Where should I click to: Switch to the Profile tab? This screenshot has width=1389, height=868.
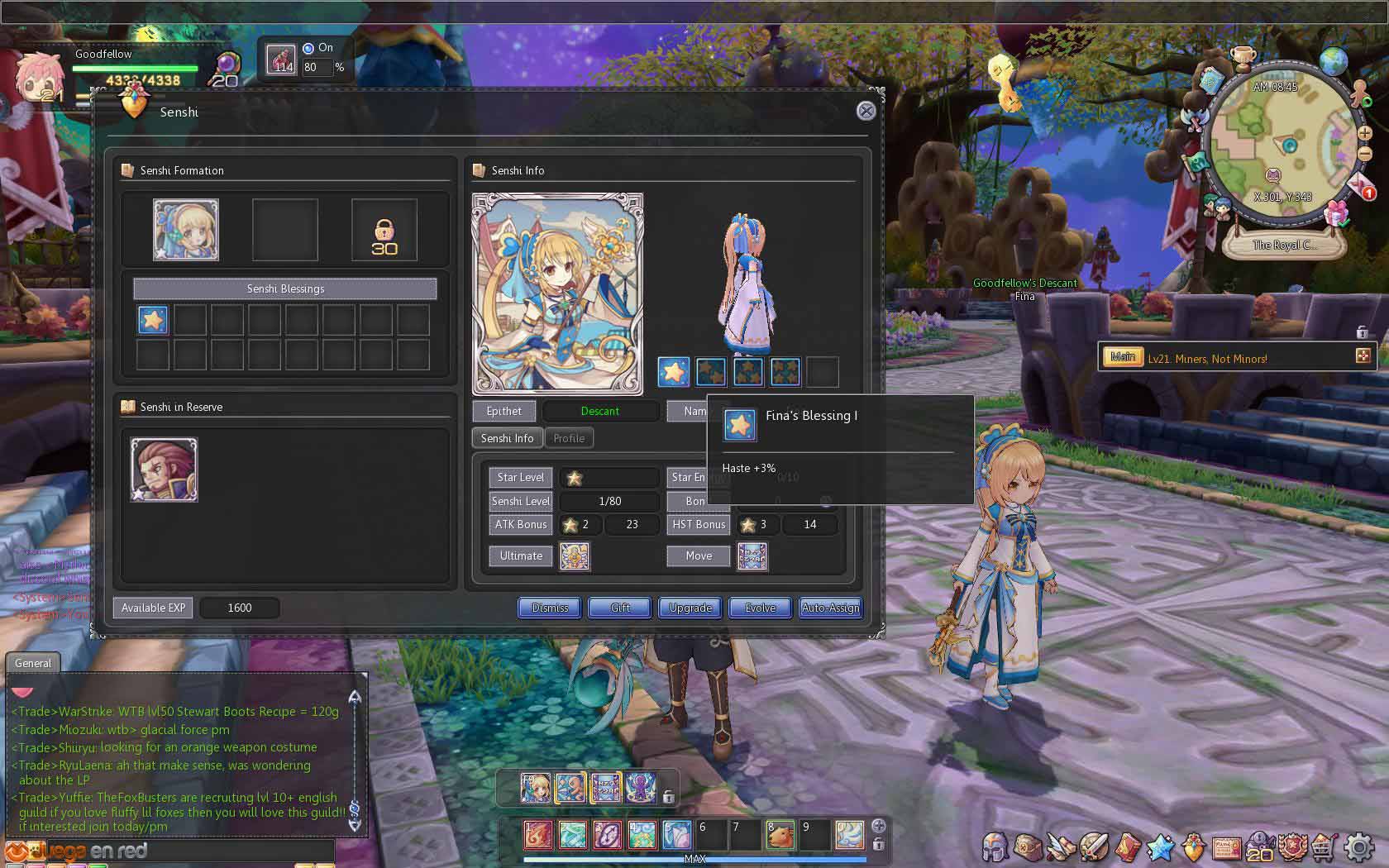pos(569,438)
